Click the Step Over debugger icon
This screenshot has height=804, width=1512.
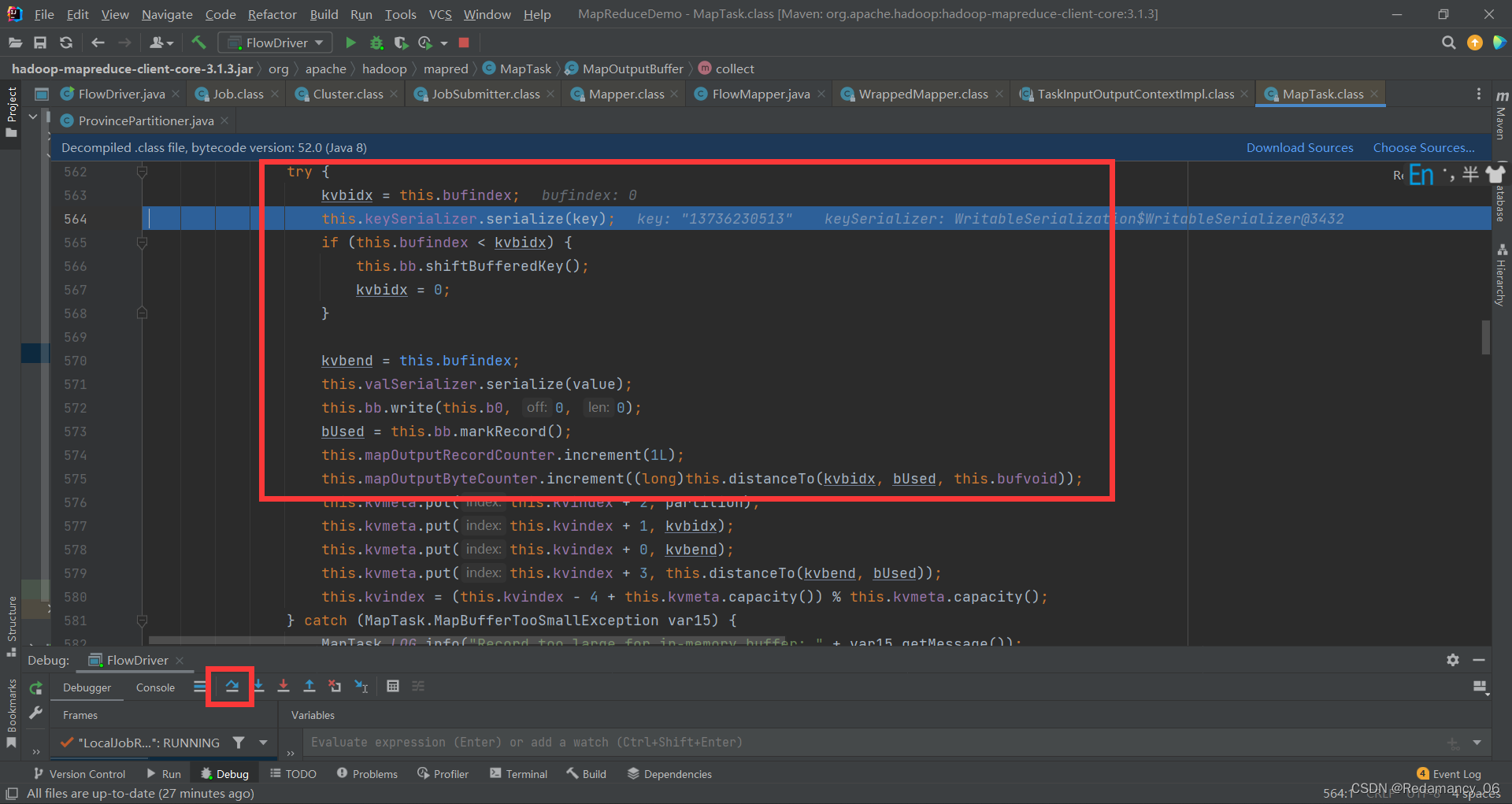pyautogui.click(x=232, y=687)
